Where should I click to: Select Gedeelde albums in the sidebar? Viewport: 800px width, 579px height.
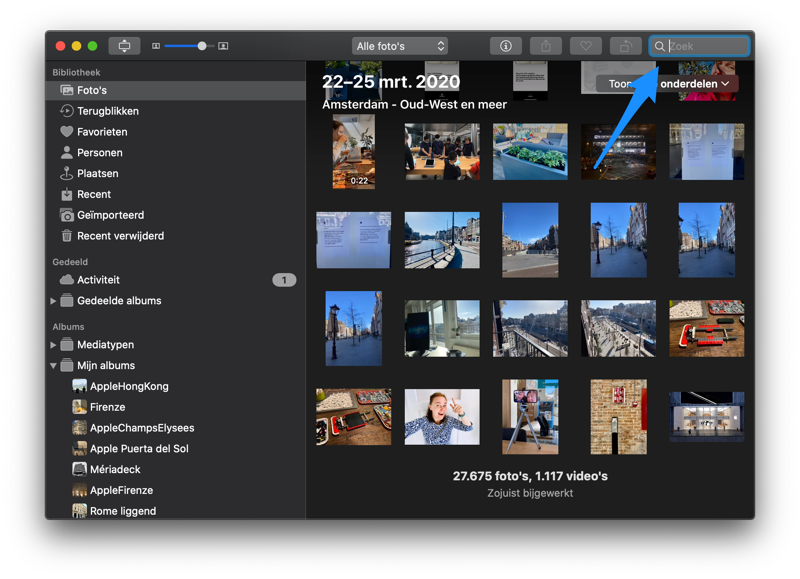(176, 301)
